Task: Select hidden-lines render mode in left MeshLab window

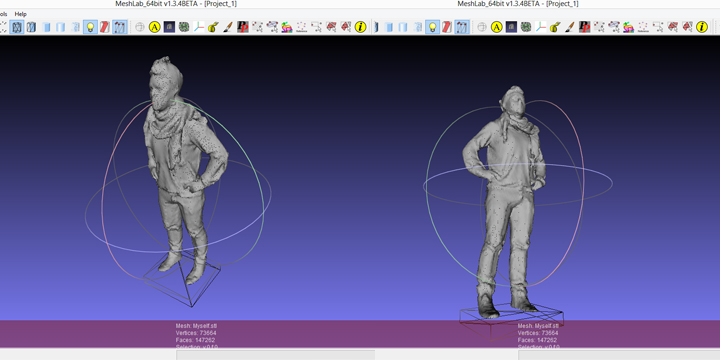Action: point(17,27)
